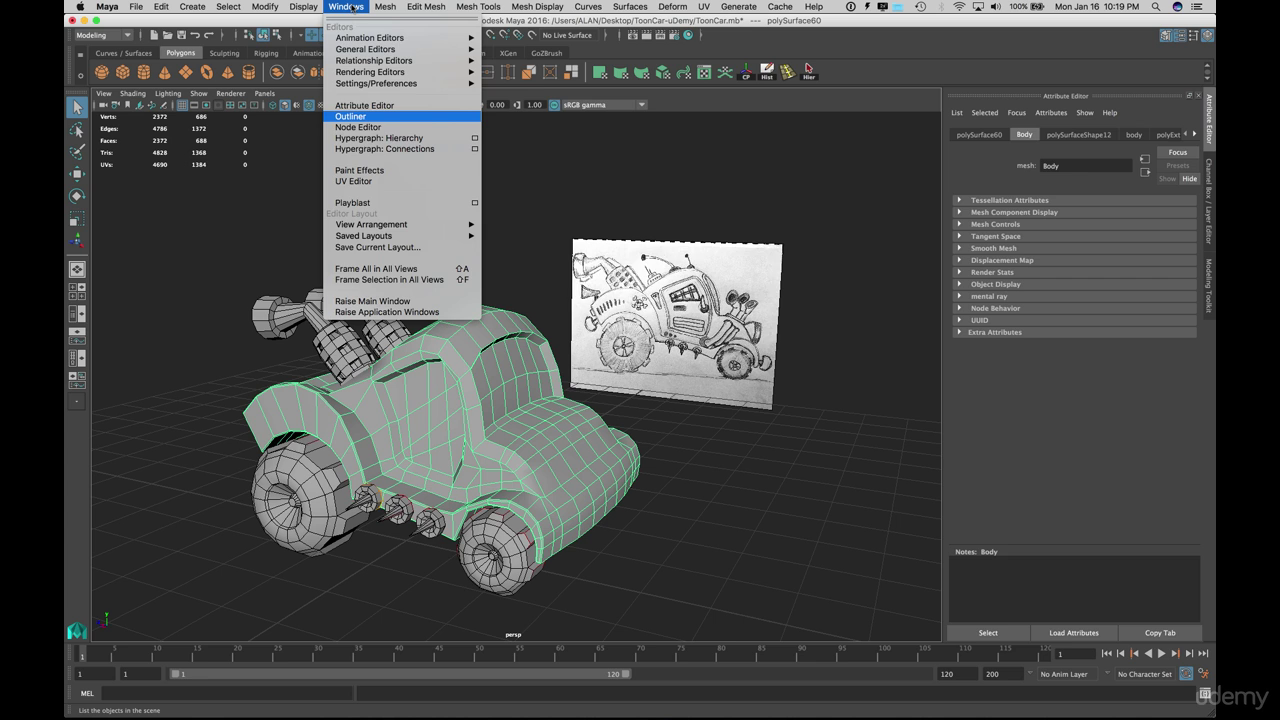Toggle Hypergraph: Connections option box
This screenshot has width=1280, height=720.
(x=474, y=149)
